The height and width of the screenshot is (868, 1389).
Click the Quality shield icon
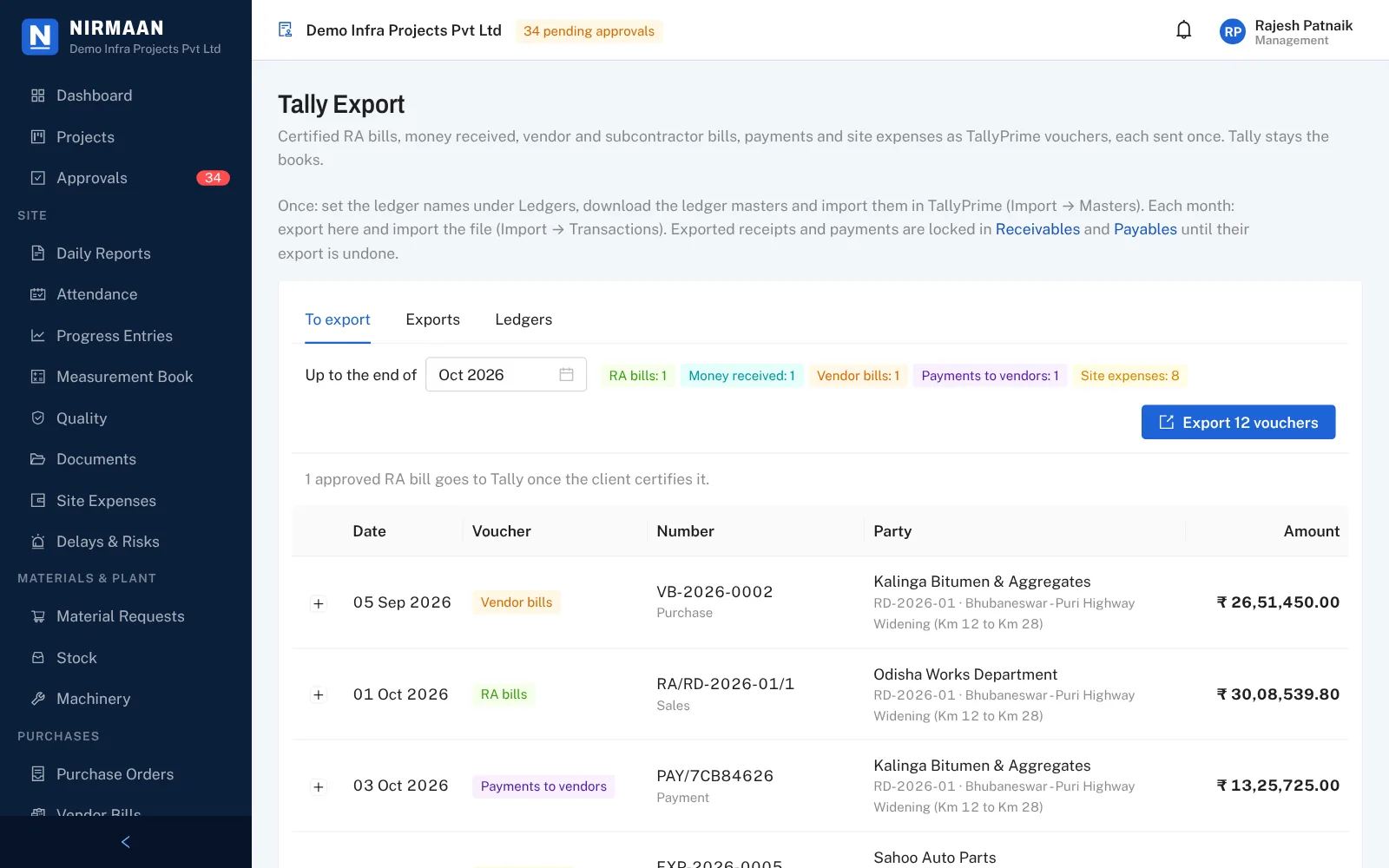(38, 418)
